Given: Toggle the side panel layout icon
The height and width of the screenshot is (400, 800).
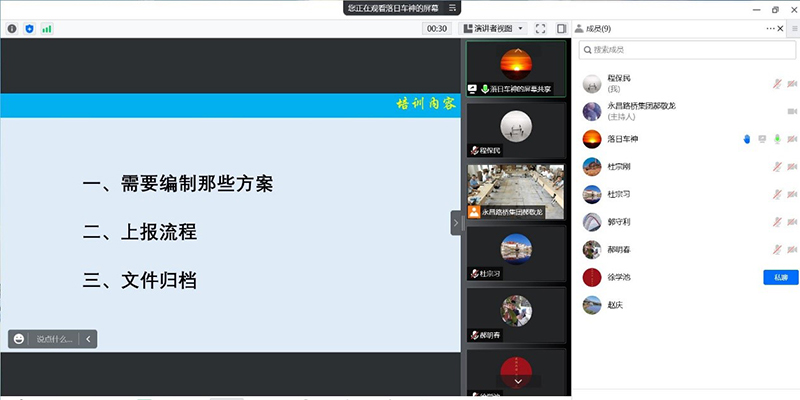Looking at the screenshot, I should 562,29.
